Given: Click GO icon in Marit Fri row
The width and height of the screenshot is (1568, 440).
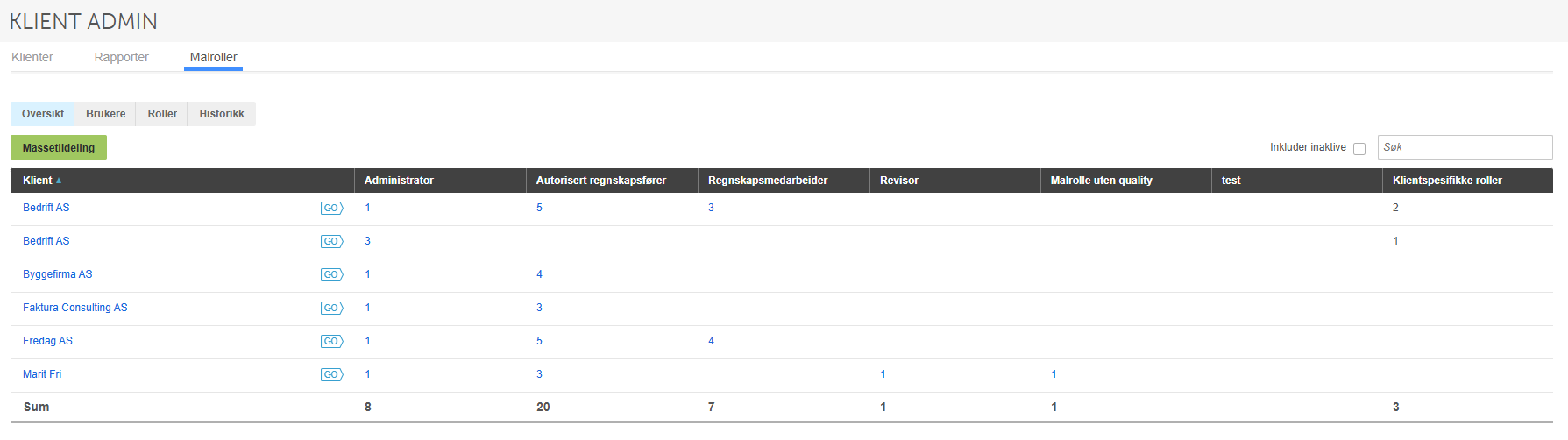Looking at the screenshot, I should (x=331, y=374).
